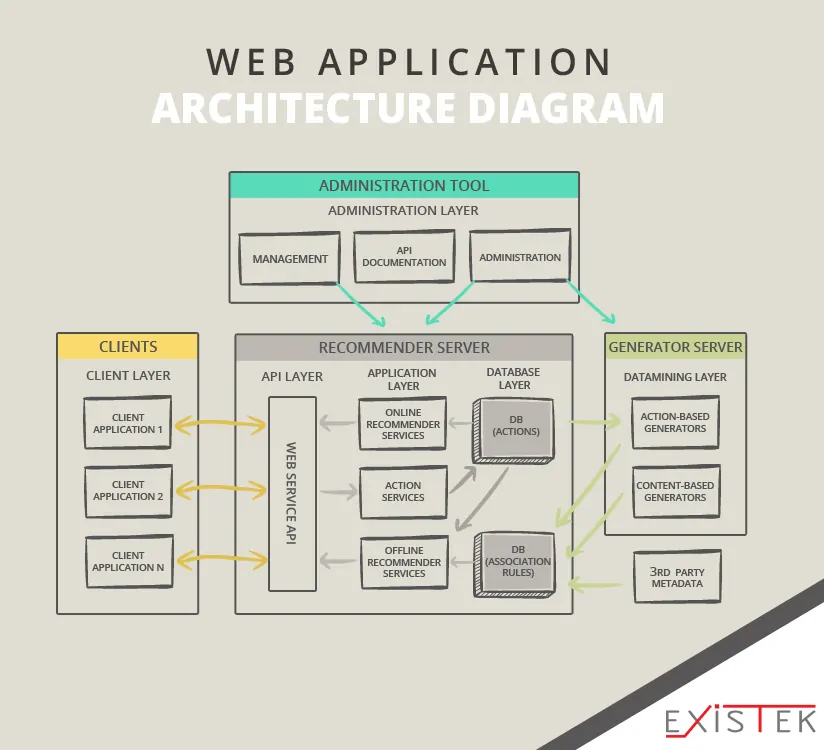Click the Content-Based Generators button

pyautogui.click(x=676, y=491)
